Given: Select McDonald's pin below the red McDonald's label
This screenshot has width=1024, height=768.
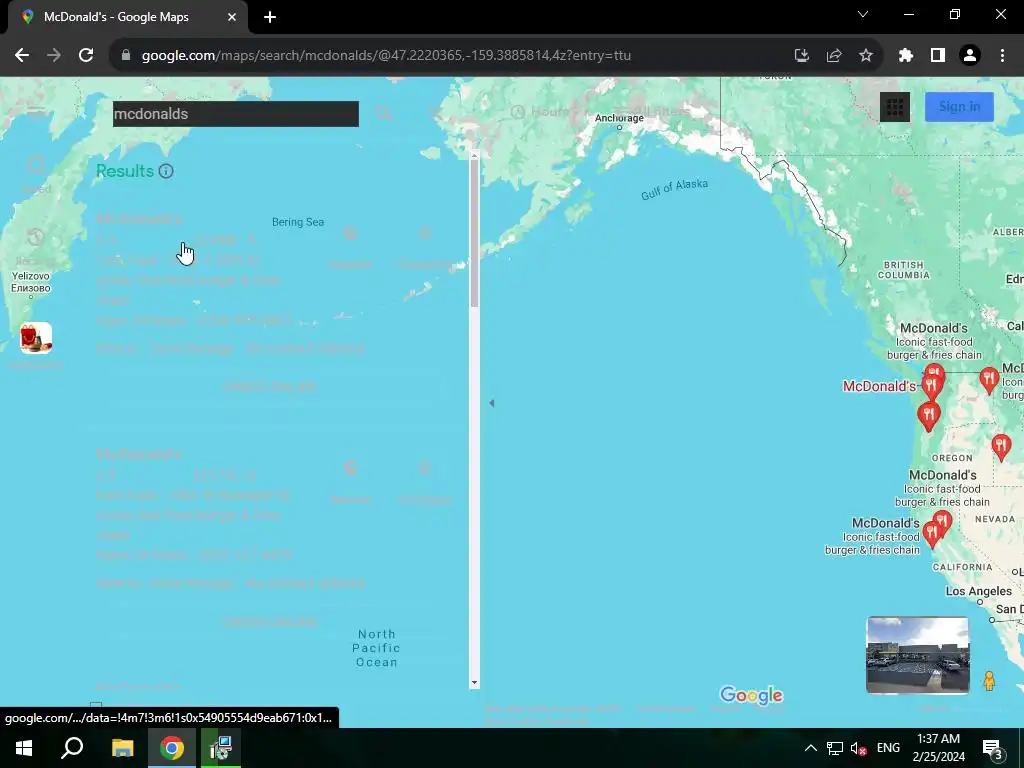Looking at the screenshot, I should tap(929, 415).
